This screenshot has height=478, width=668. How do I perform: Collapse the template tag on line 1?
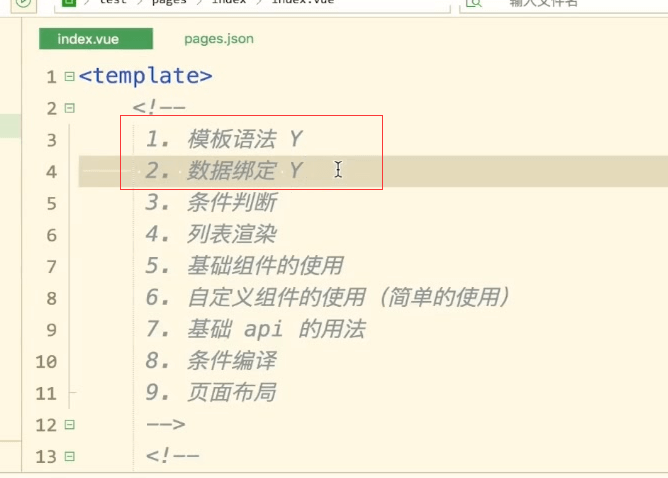(69, 76)
